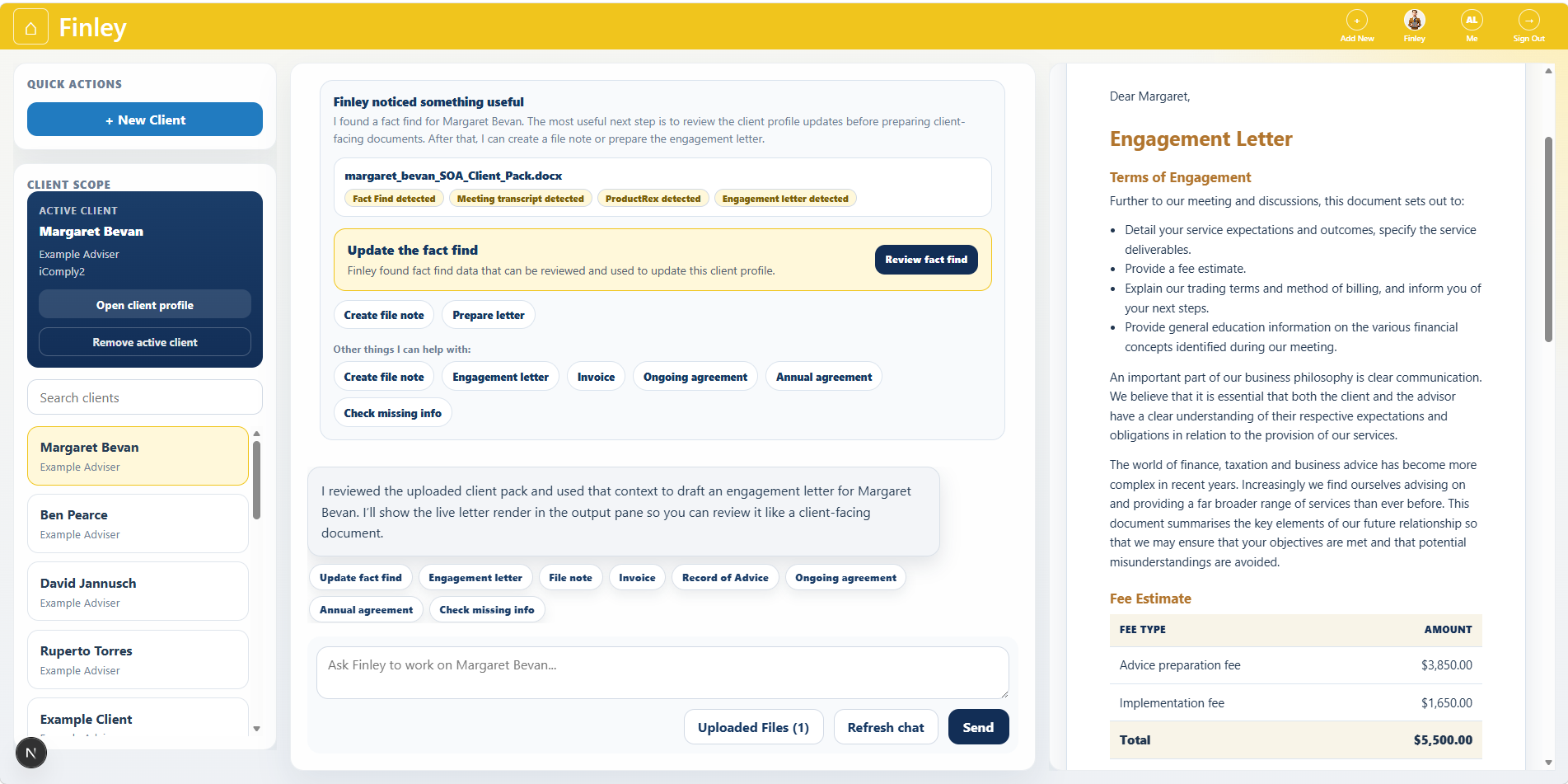
Task: Click Invoice chip below the reply
Action: click(x=637, y=578)
